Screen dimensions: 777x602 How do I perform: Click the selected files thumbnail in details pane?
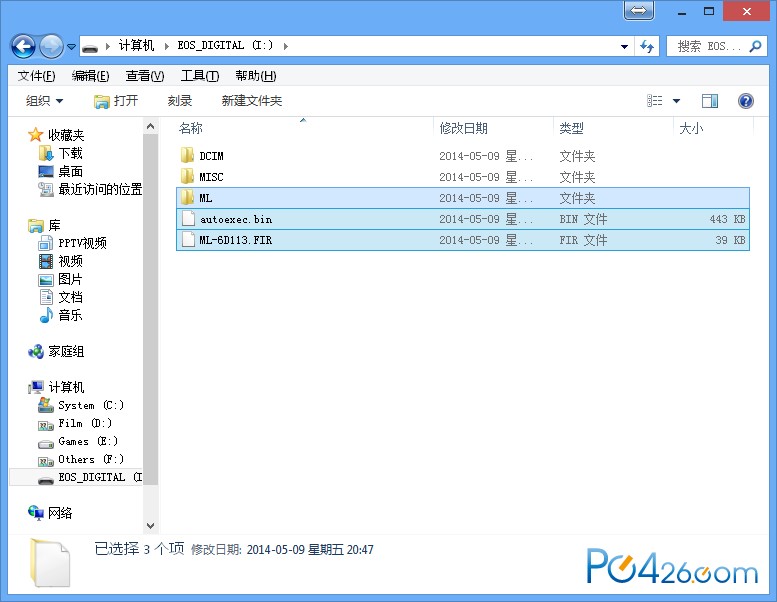pyautogui.click(x=50, y=563)
